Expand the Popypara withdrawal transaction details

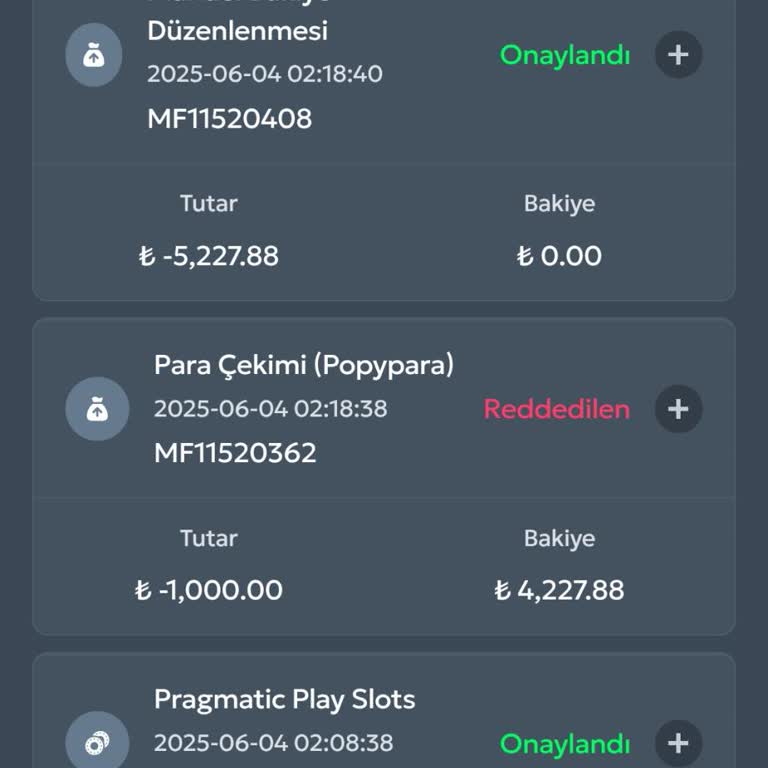click(x=678, y=409)
